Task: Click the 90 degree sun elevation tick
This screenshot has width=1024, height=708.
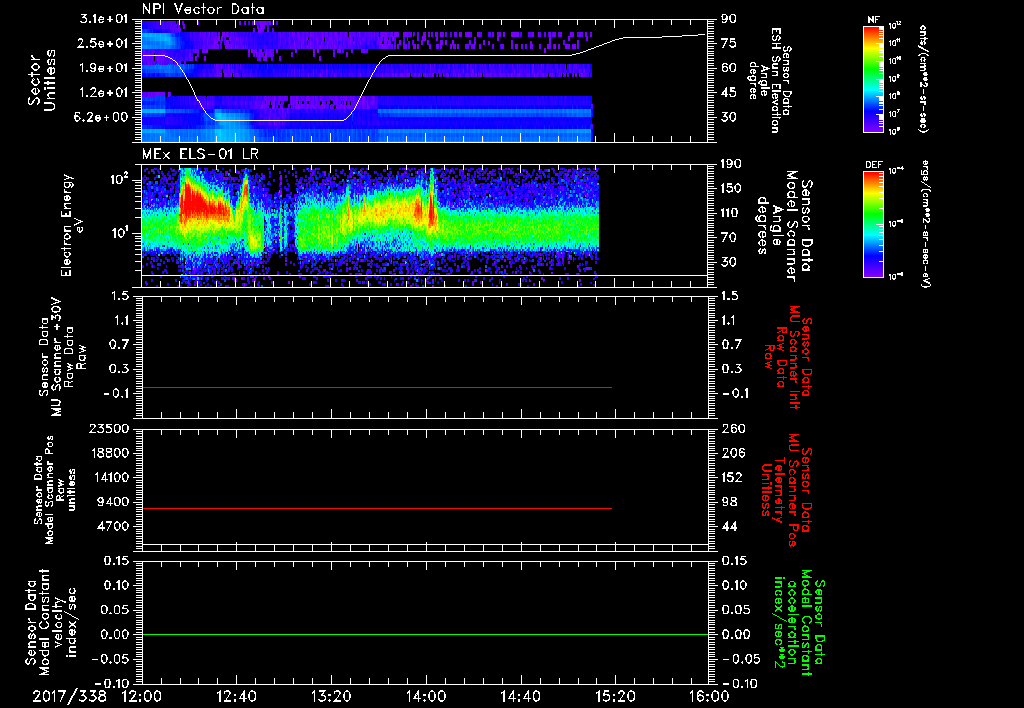Action: coord(729,19)
